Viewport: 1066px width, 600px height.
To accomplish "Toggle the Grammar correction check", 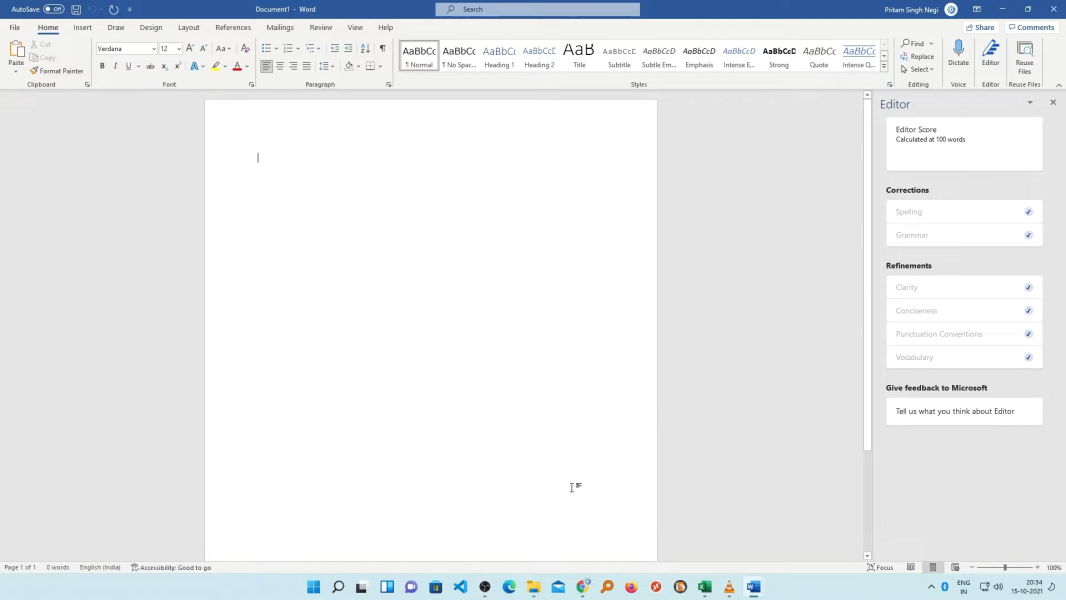I will coord(1029,235).
